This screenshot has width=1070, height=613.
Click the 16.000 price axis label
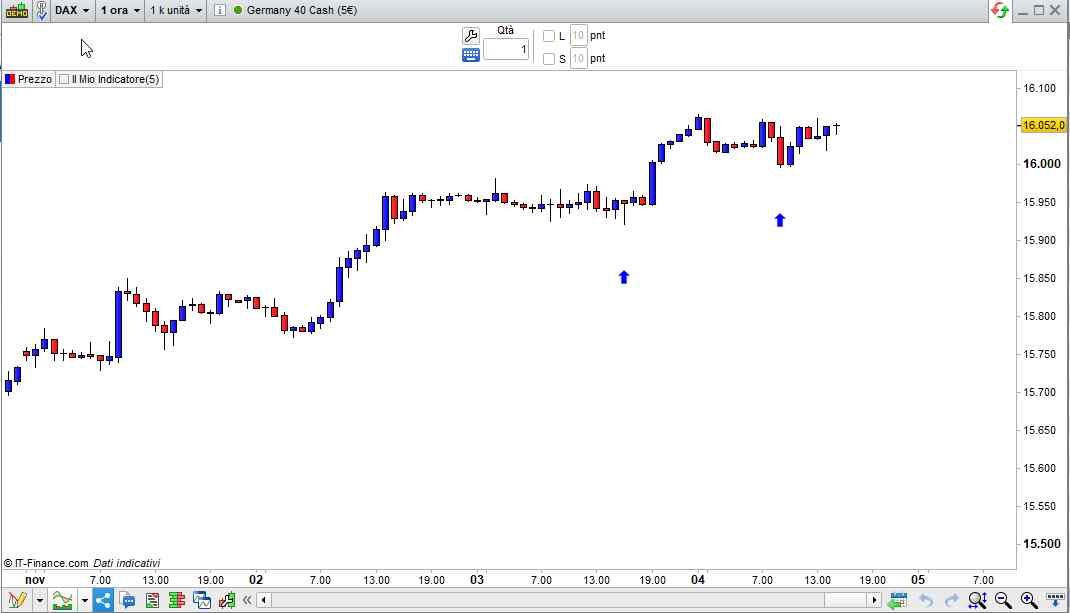pos(1042,164)
